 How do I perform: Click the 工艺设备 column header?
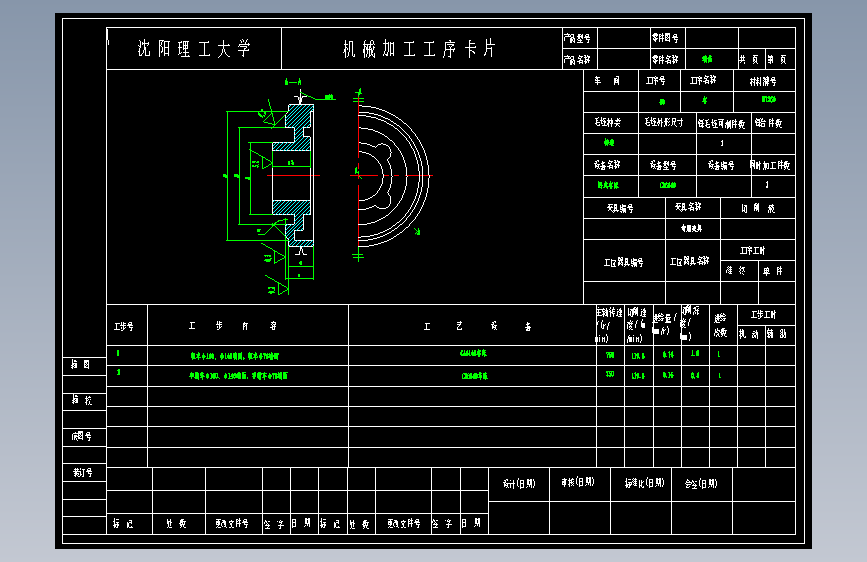[x=472, y=326]
